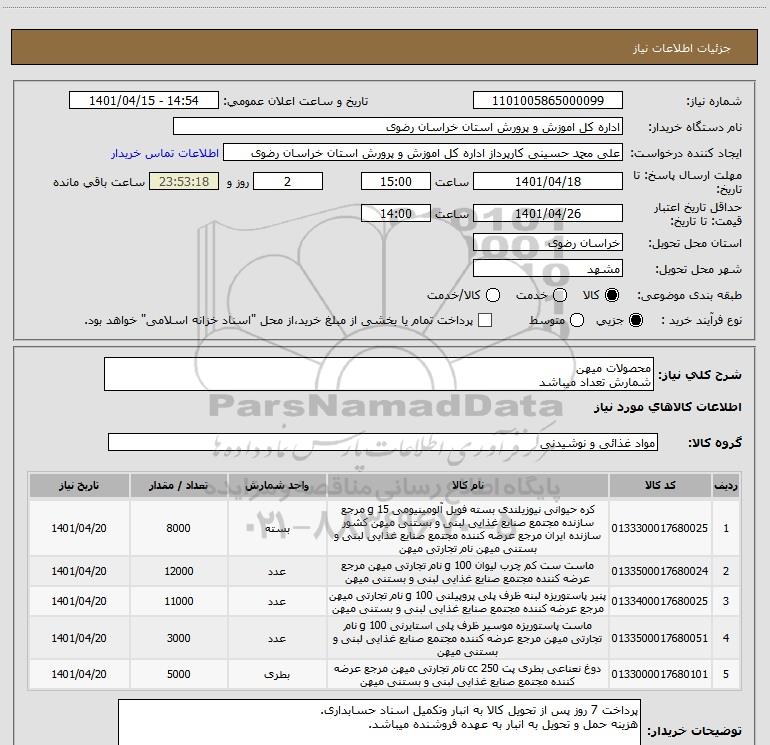Click product code 013330001768​0025

pyautogui.click(x=660, y=528)
